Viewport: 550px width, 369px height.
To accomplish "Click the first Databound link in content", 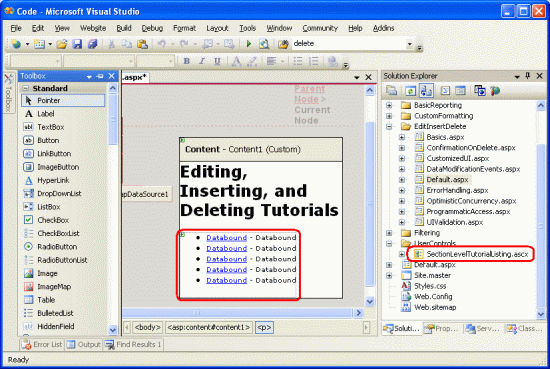I will (227, 238).
